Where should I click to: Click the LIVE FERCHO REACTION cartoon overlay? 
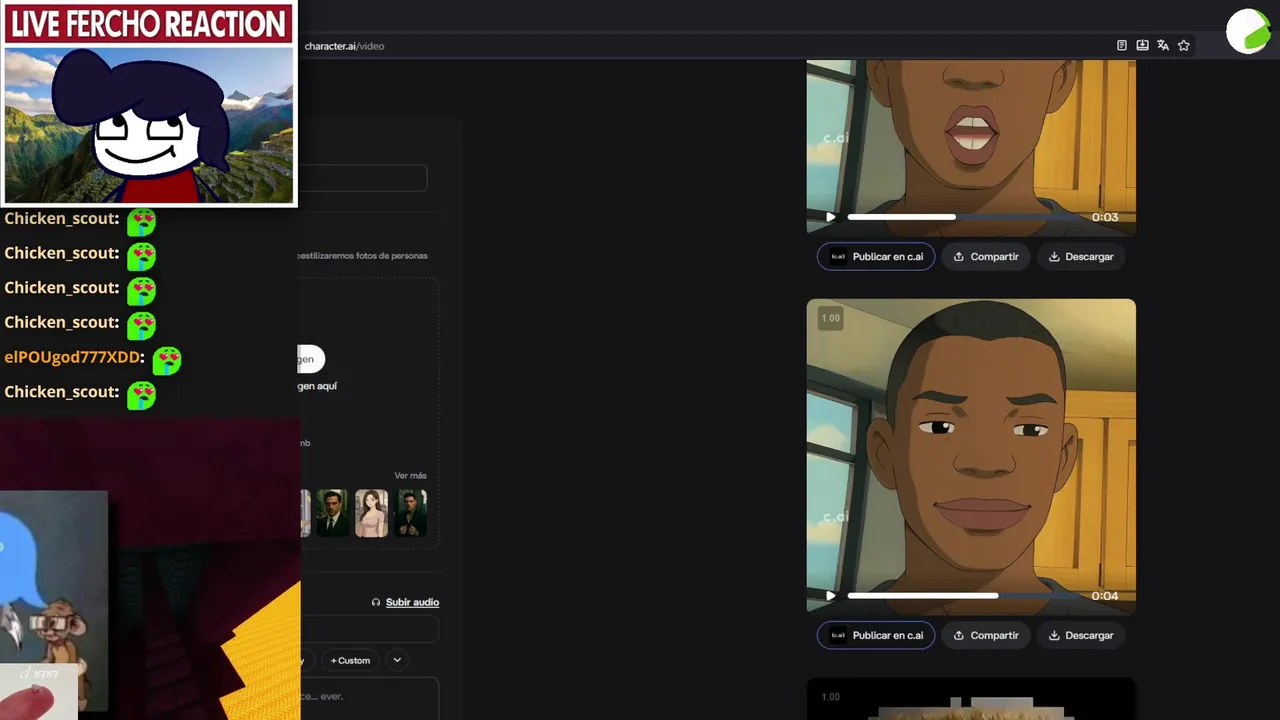(x=149, y=103)
